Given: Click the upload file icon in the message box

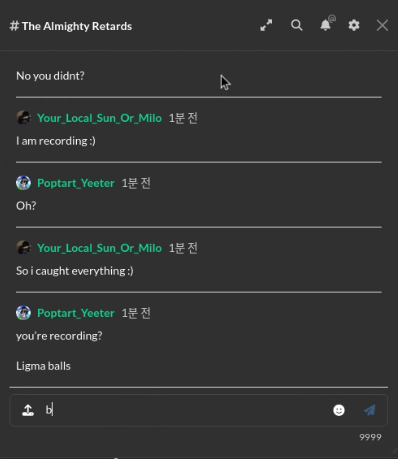Looking at the screenshot, I should [28, 410].
